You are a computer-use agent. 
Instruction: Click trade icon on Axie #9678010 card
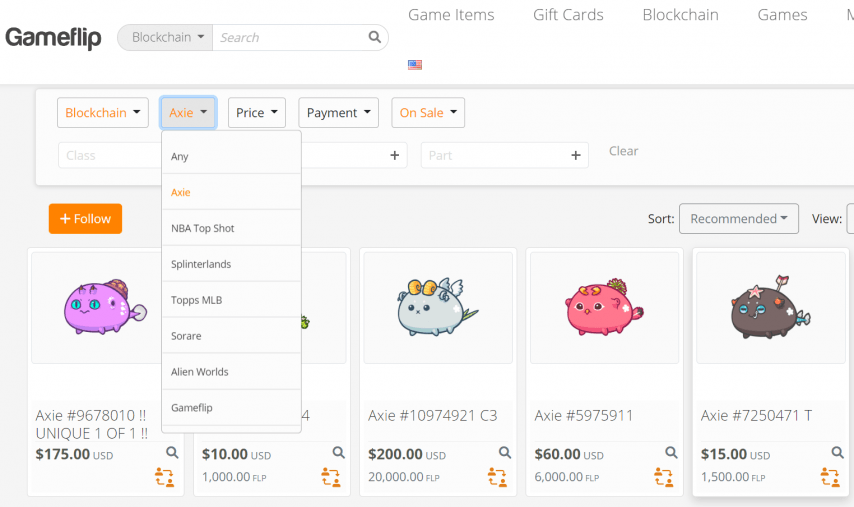164,477
